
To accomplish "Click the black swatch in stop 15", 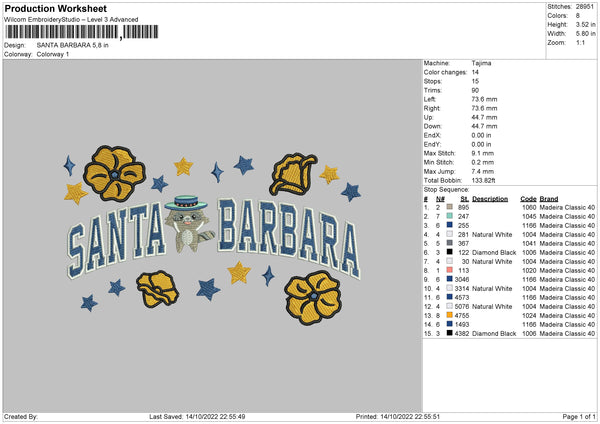I will point(450,333).
